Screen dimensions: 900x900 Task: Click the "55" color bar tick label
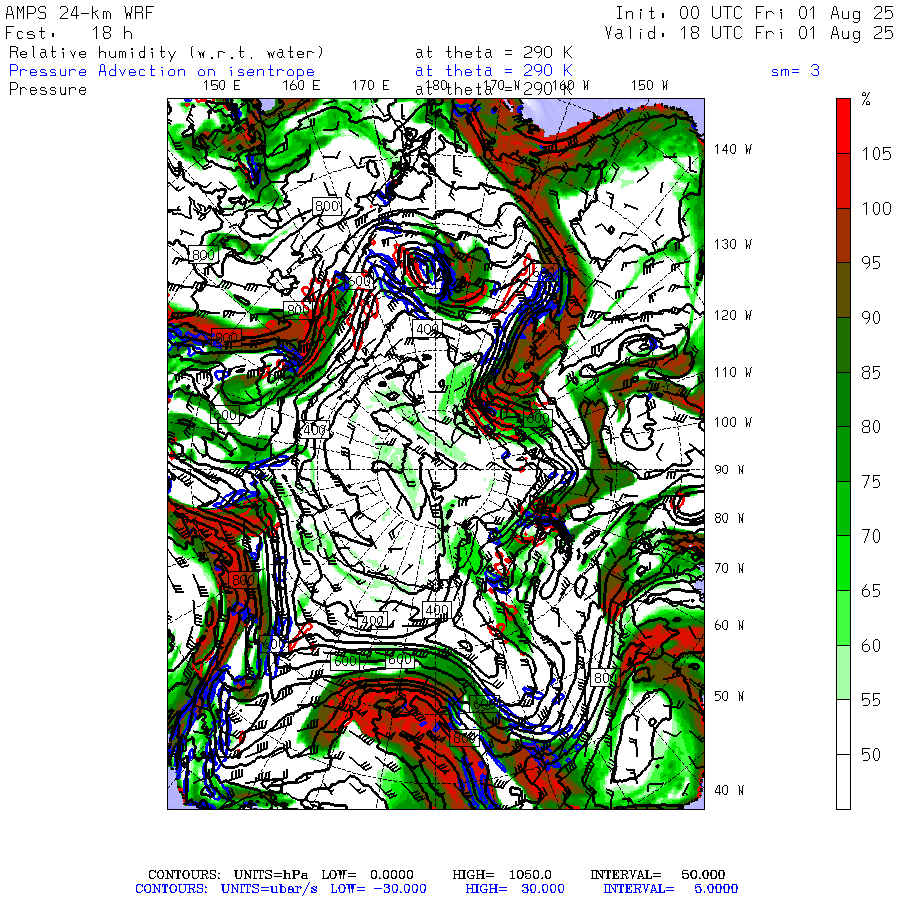pyautogui.click(x=871, y=700)
